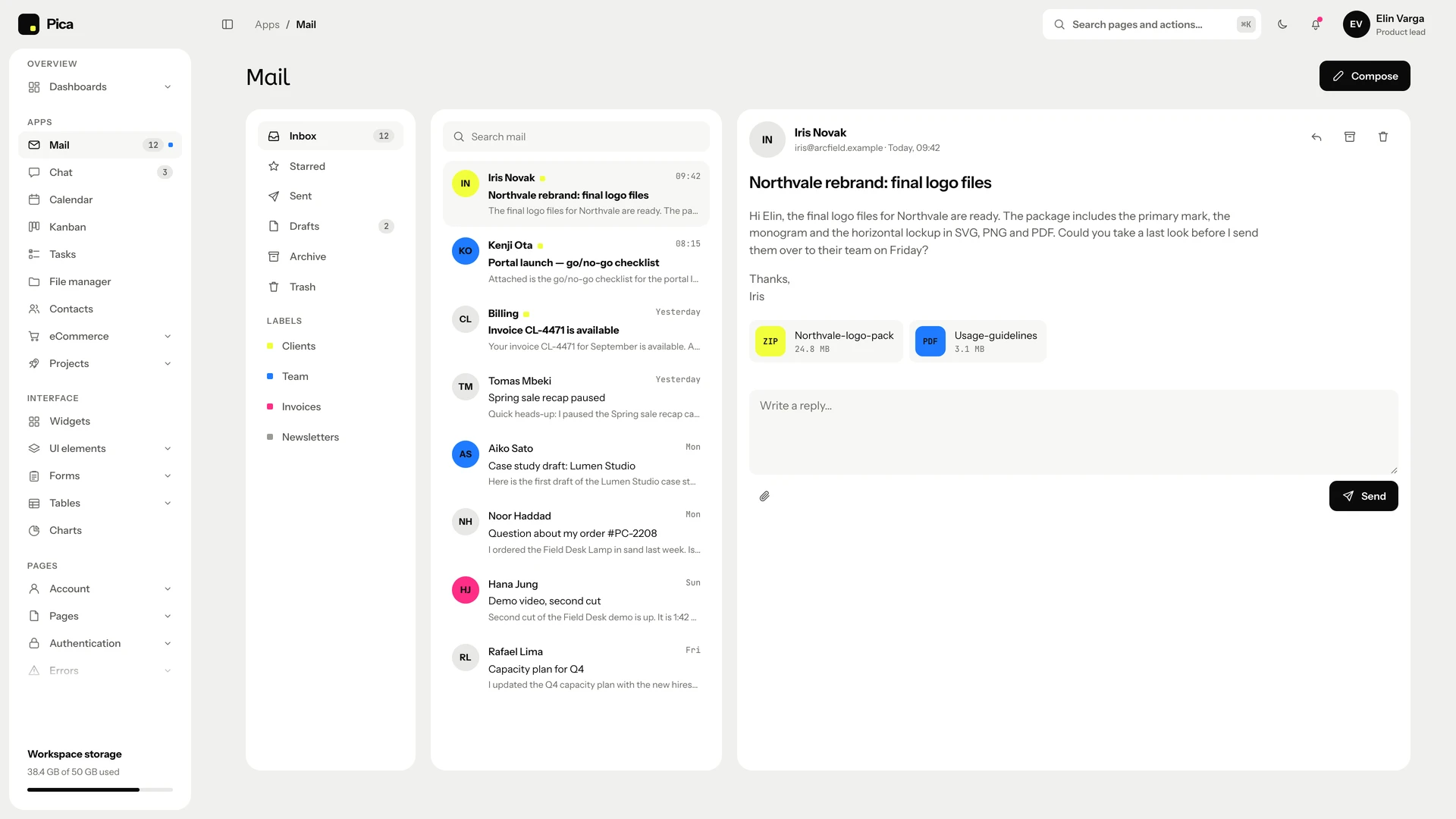This screenshot has height=819, width=1456.
Task: Open the notifications bell
Action: 1316,24
